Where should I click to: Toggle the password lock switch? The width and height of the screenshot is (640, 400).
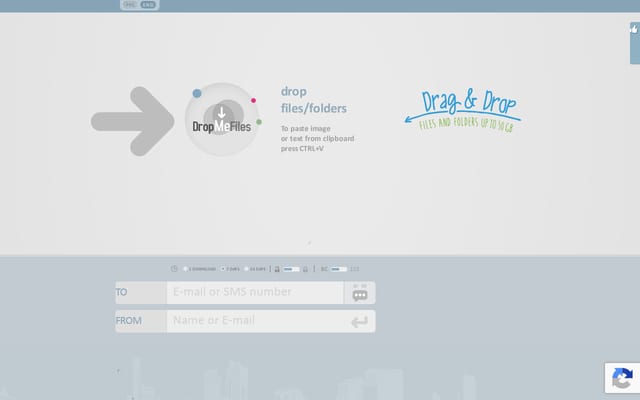pyautogui.click(x=291, y=269)
